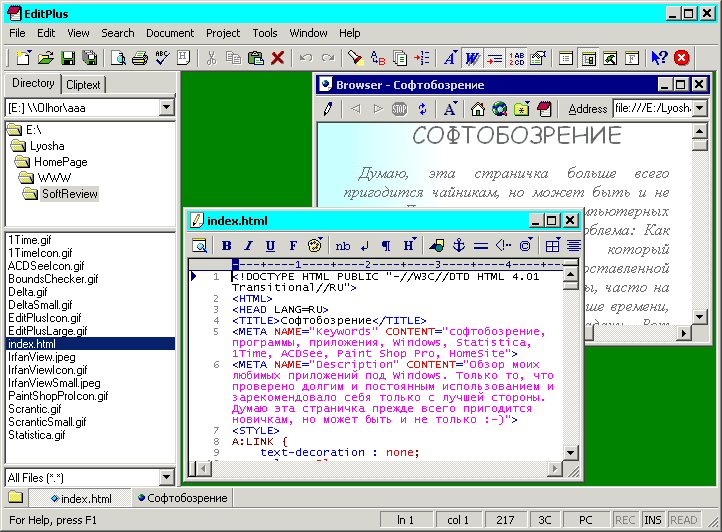Insert a table with table icon
The height and width of the screenshot is (532, 722).
552,246
